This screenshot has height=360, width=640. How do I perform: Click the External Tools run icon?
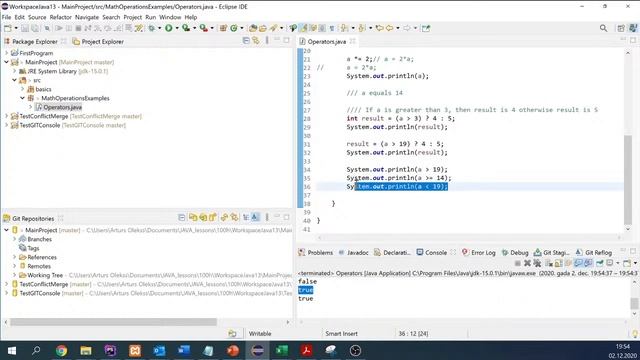203,28
